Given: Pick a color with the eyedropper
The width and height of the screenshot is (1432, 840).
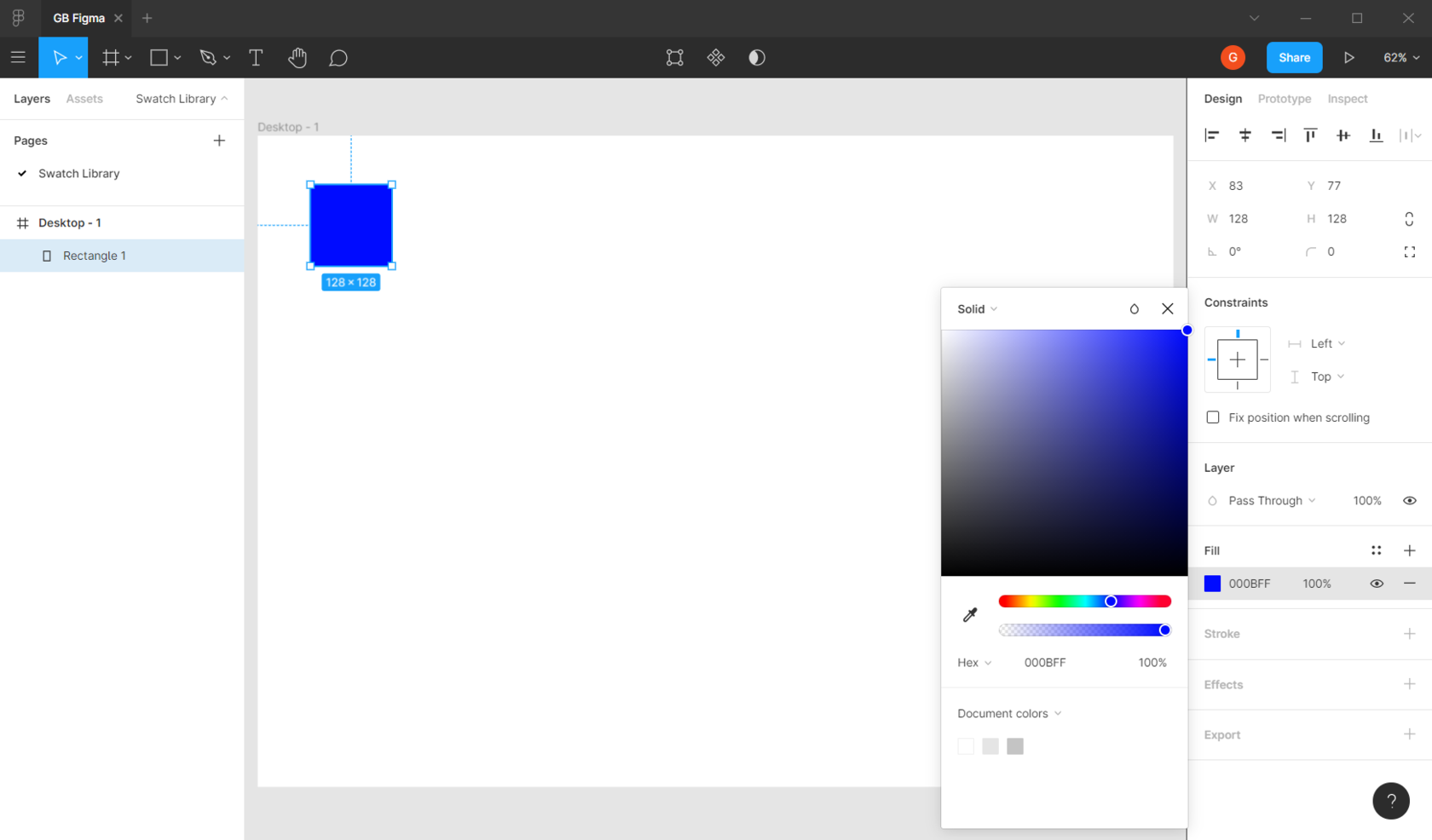Looking at the screenshot, I should [970, 614].
